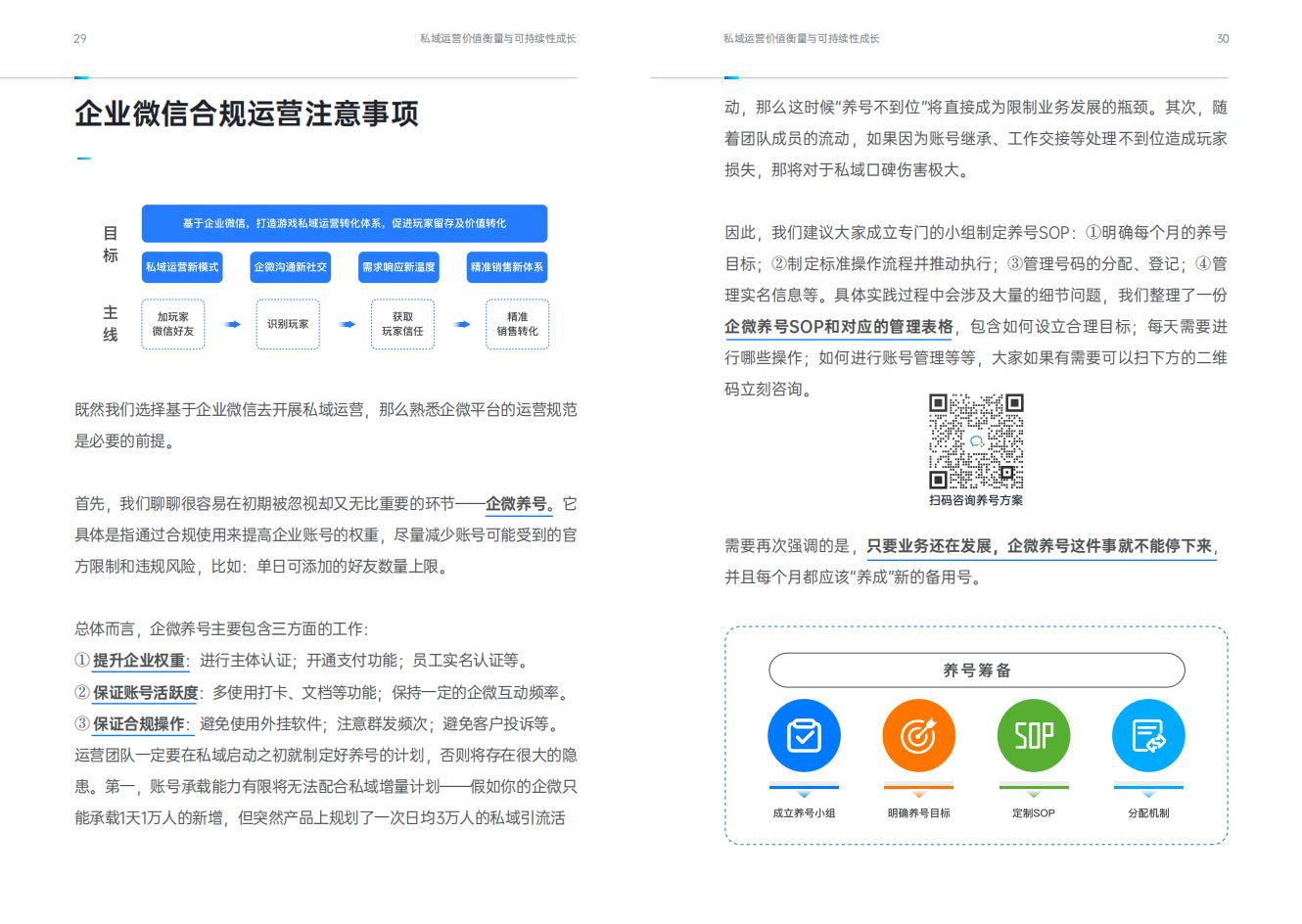Click arrow between 获取玩家信任 and 精准销售转化

pos(462,324)
